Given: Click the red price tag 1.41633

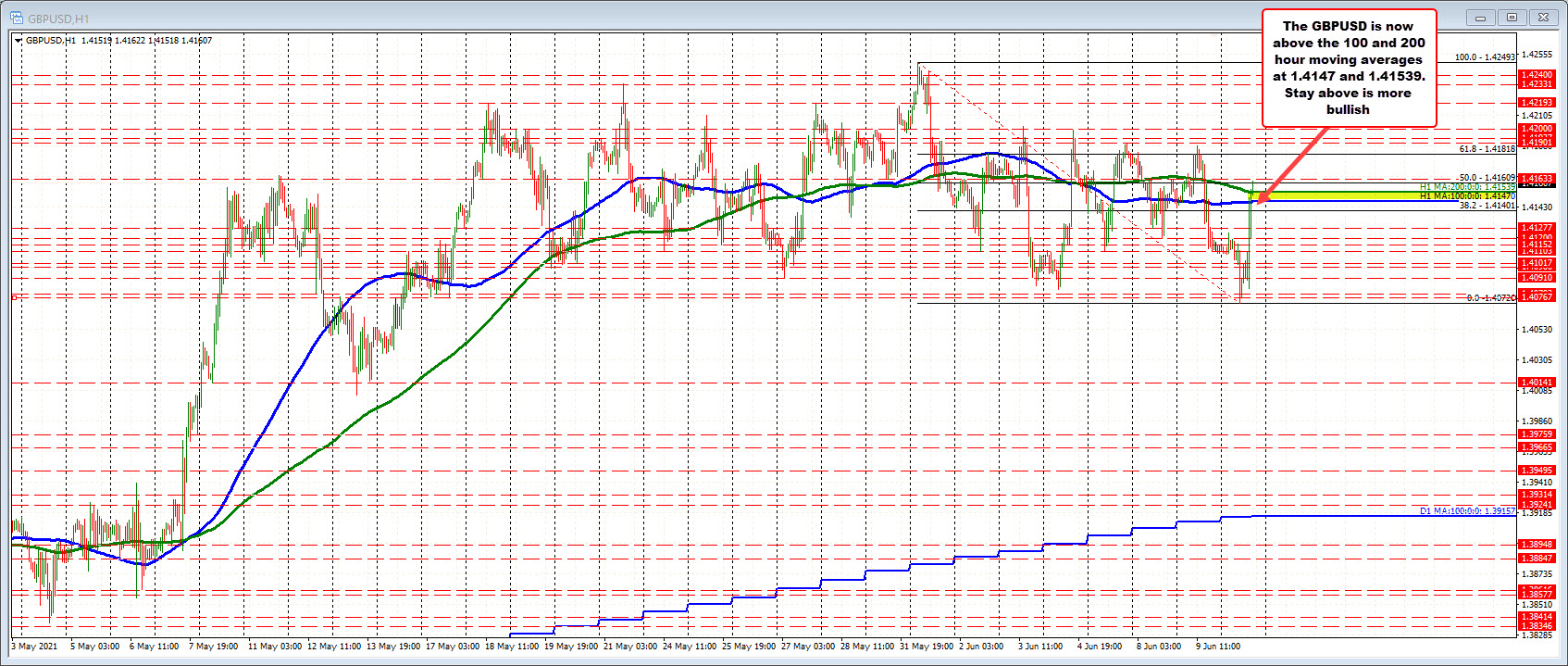Looking at the screenshot, I should point(1537,179).
